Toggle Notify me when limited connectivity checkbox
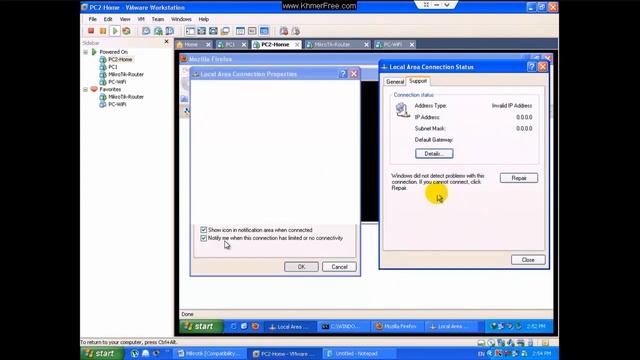Screen dimensions: 640x360 (x=204, y=238)
